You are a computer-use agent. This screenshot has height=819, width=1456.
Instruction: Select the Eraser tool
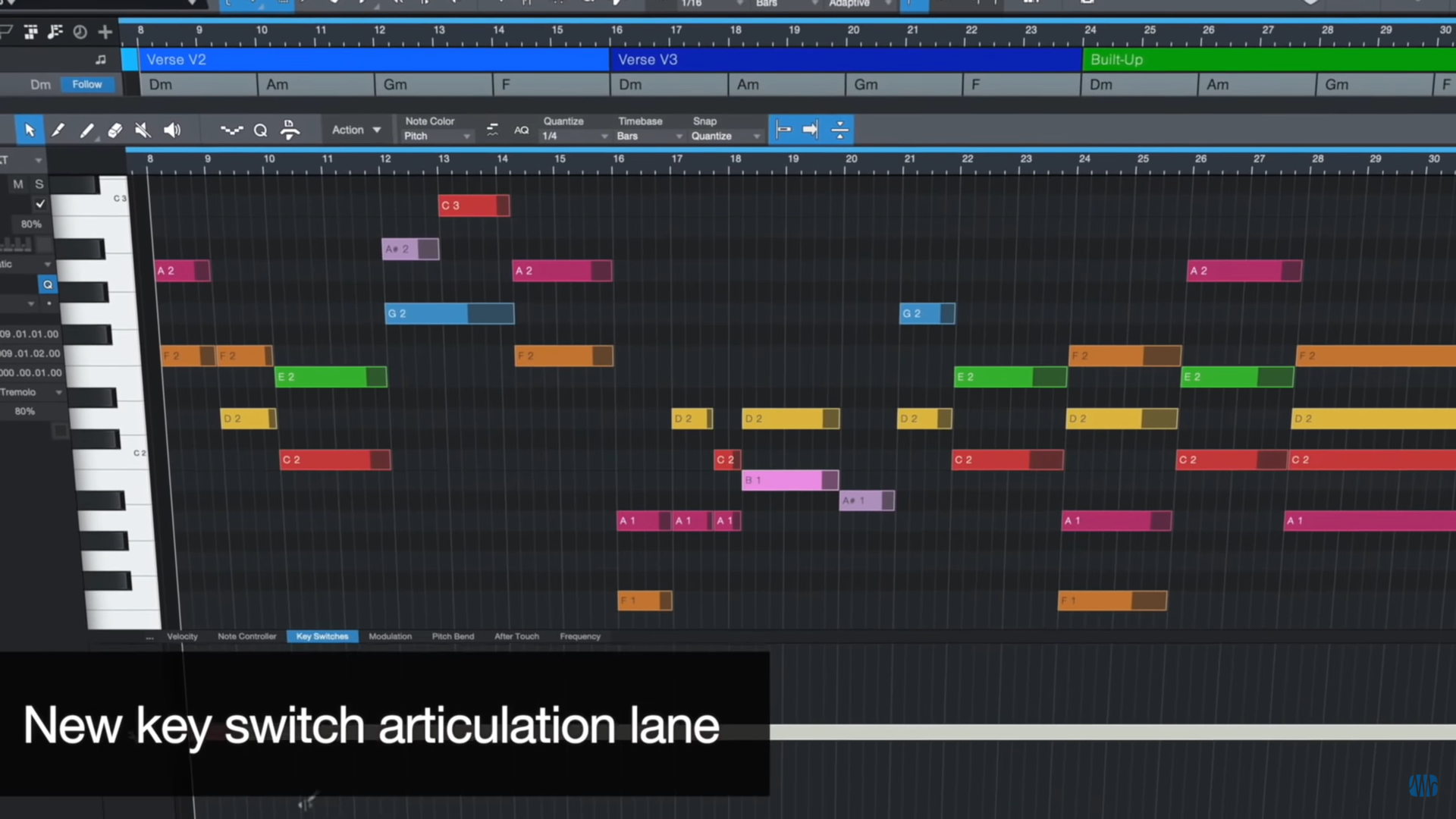(x=115, y=130)
